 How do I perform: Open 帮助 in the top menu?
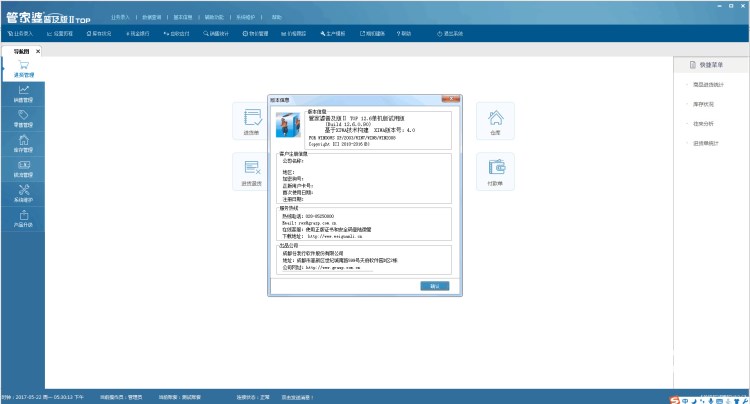pyautogui.click(x=277, y=17)
